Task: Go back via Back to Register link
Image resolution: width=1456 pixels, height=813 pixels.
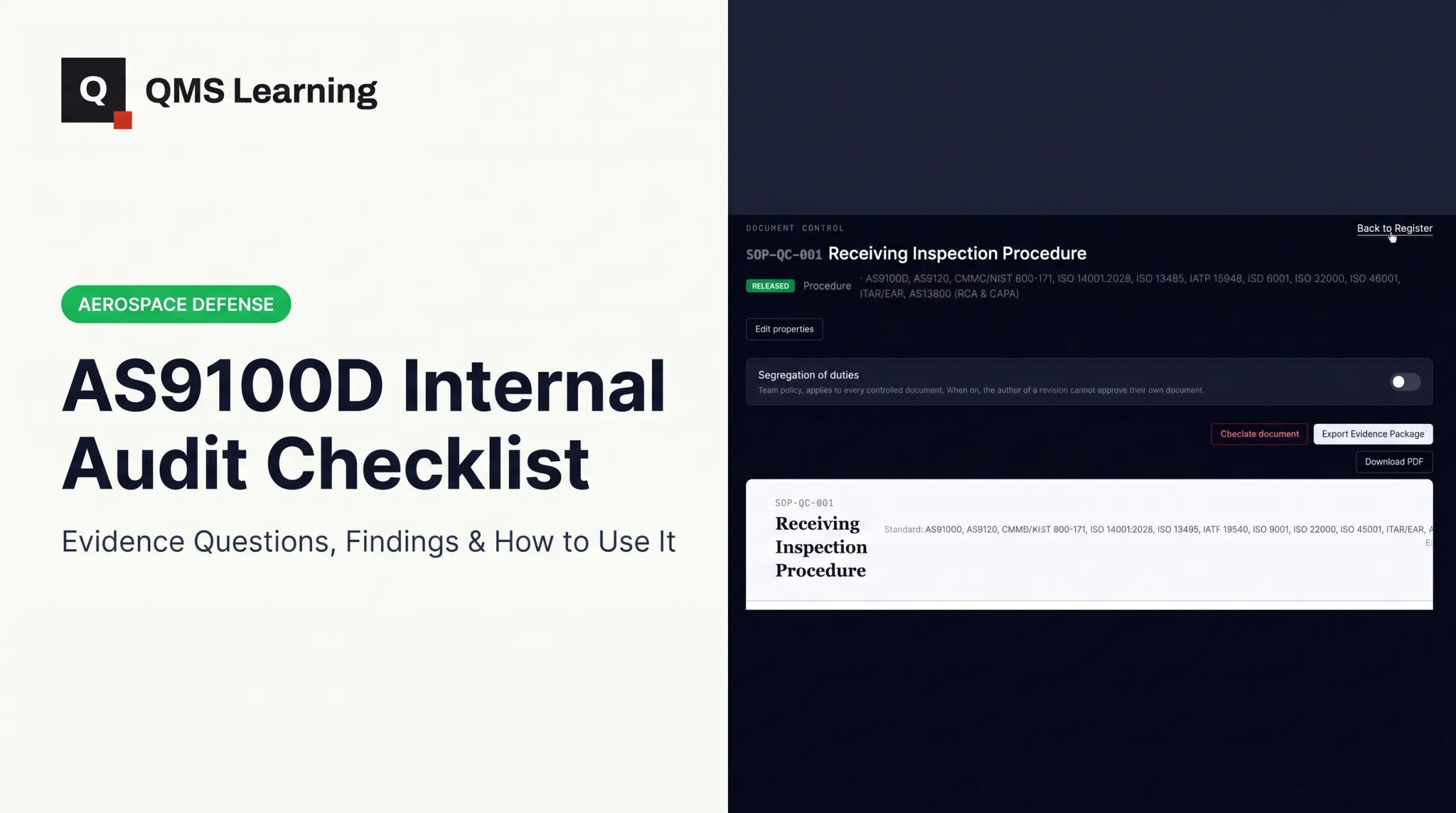Action: click(x=1395, y=229)
